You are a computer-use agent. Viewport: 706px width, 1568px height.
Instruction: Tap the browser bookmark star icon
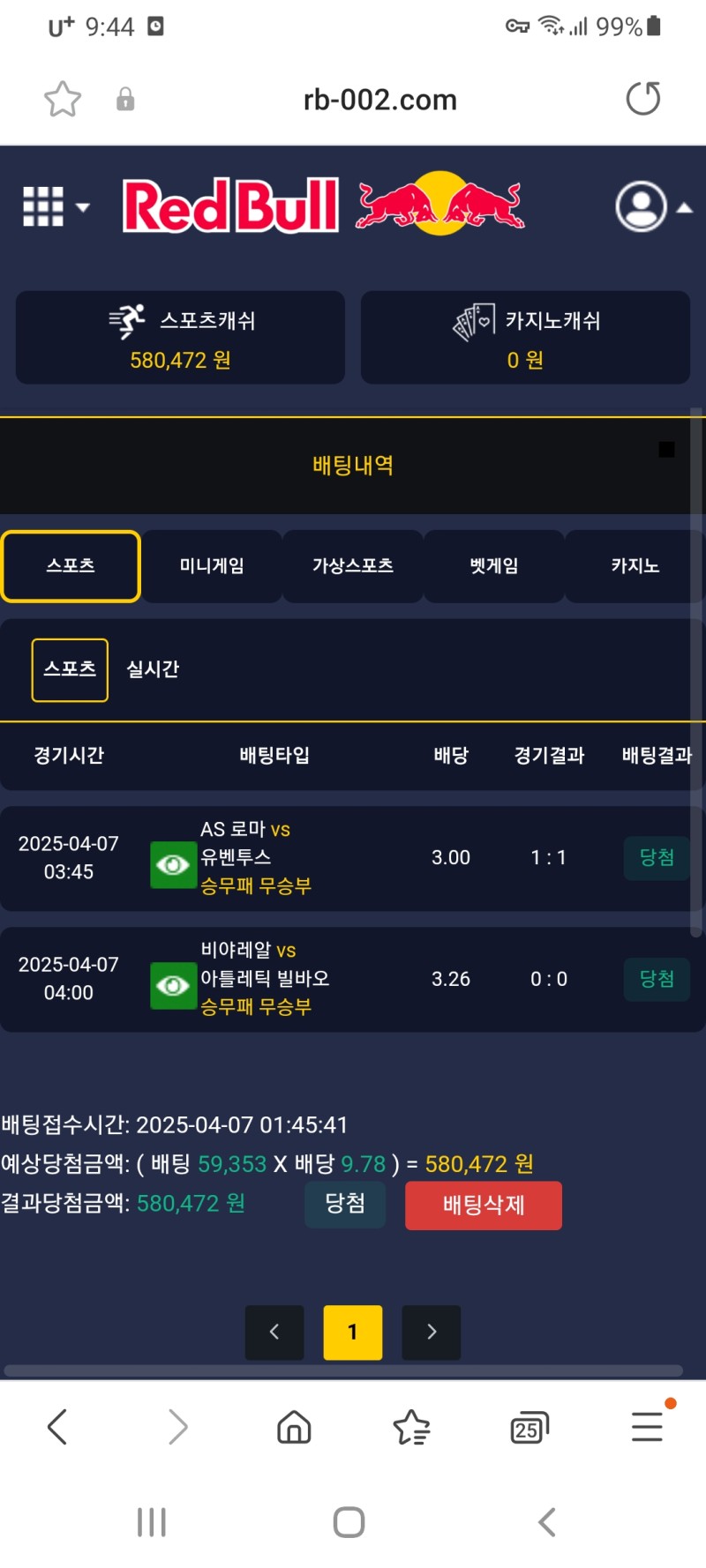click(63, 99)
